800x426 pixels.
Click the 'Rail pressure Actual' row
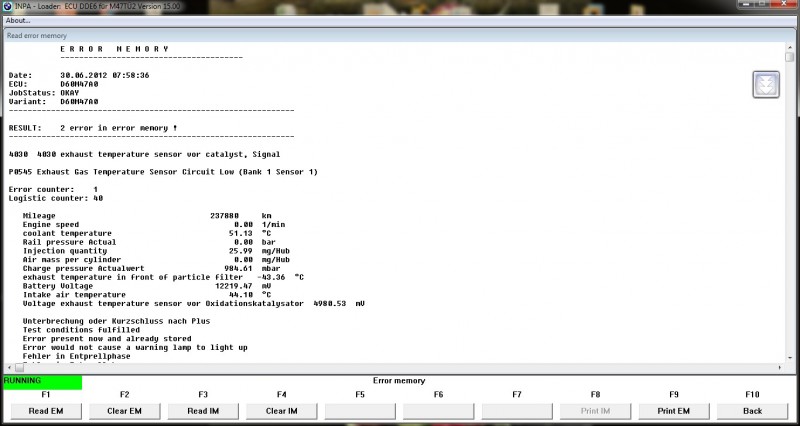pyautogui.click(x=149, y=242)
